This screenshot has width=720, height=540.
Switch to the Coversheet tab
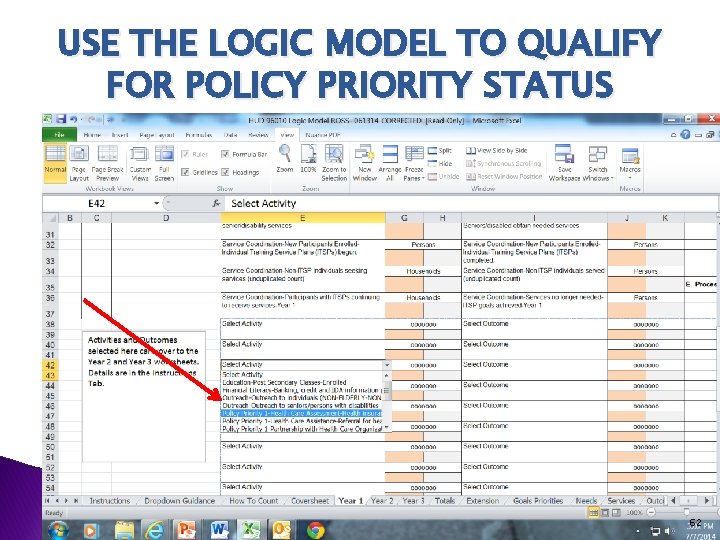(310, 501)
